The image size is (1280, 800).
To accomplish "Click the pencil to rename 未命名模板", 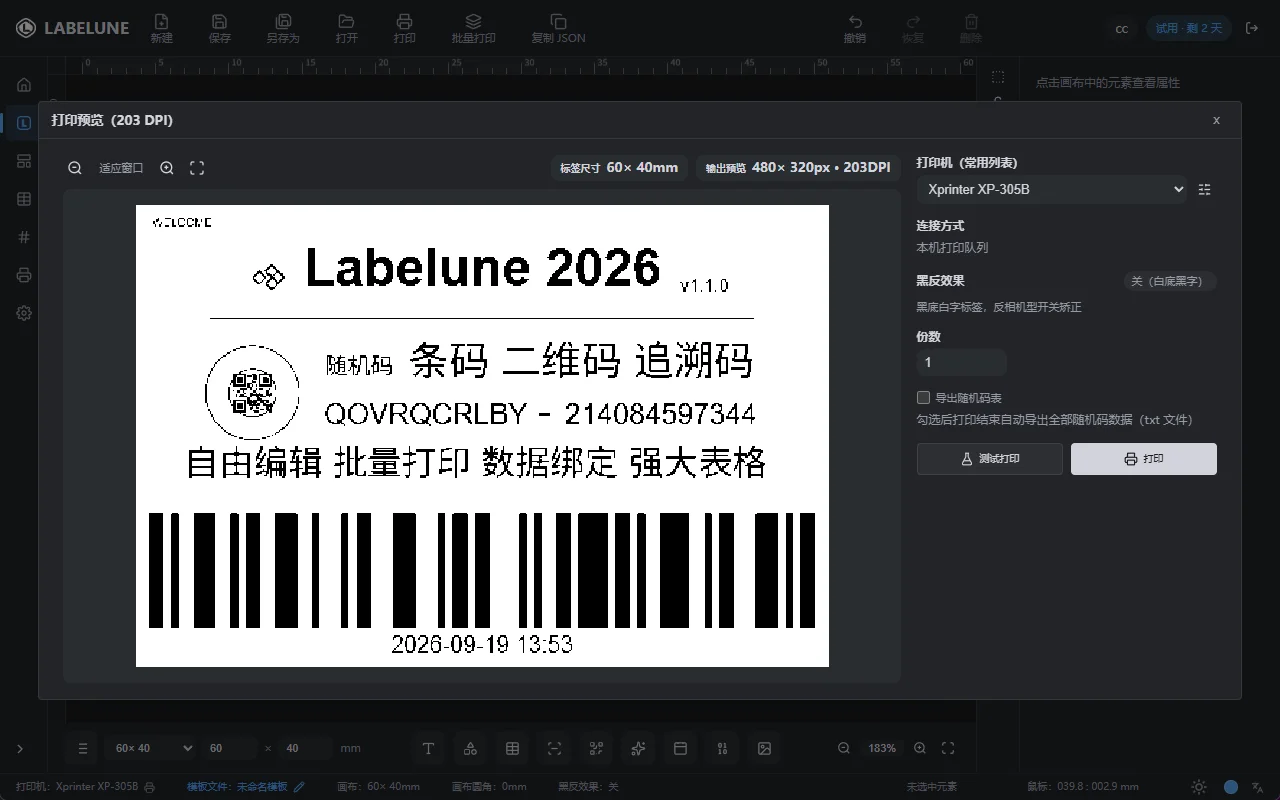I will click(299, 787).
